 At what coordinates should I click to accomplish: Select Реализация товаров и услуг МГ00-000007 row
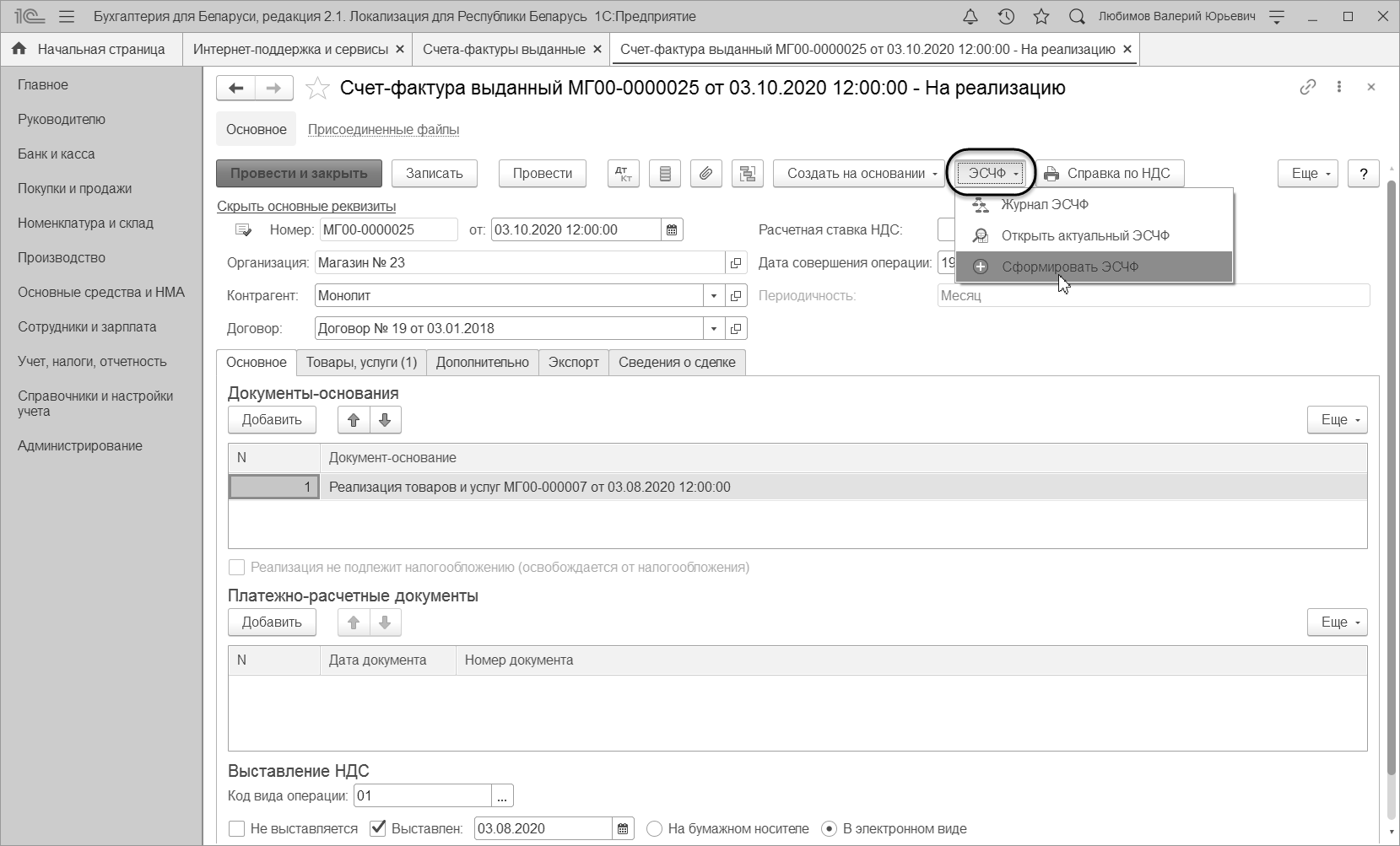[x=797, y=487]
